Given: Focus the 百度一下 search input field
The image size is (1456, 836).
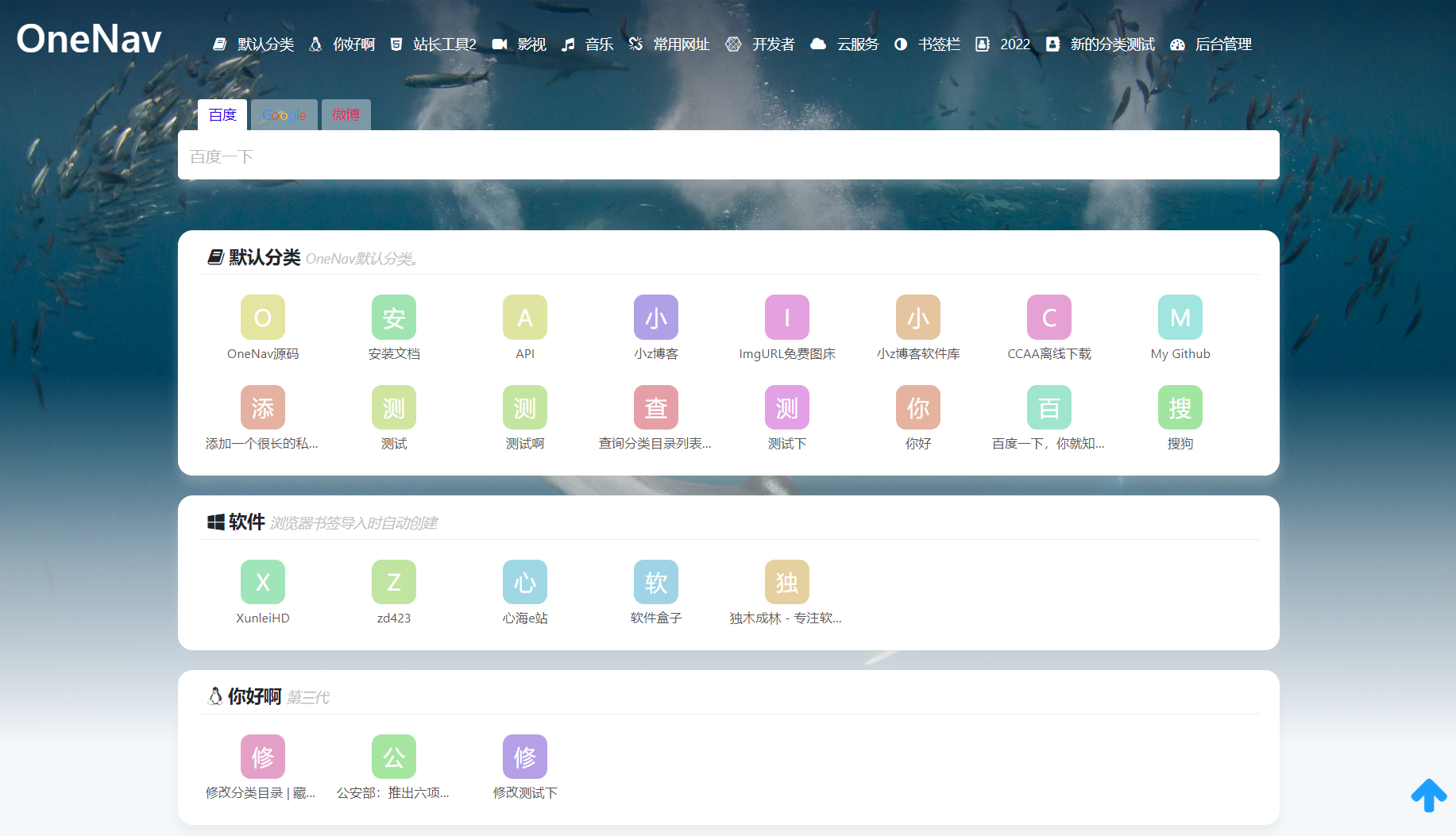Looking at the screenshot, I should [x=728, y=156].
